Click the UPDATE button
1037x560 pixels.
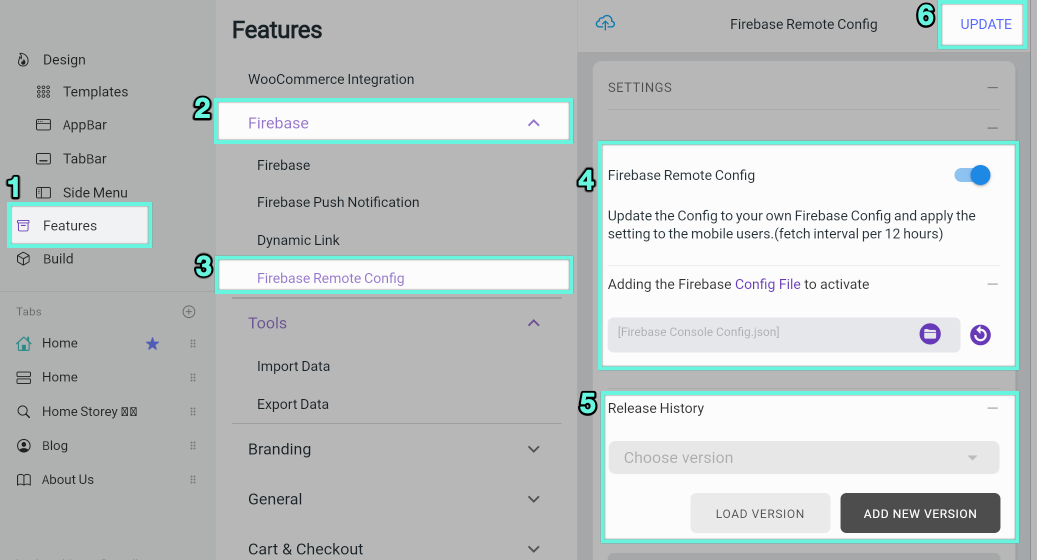[x=985, y=24]
